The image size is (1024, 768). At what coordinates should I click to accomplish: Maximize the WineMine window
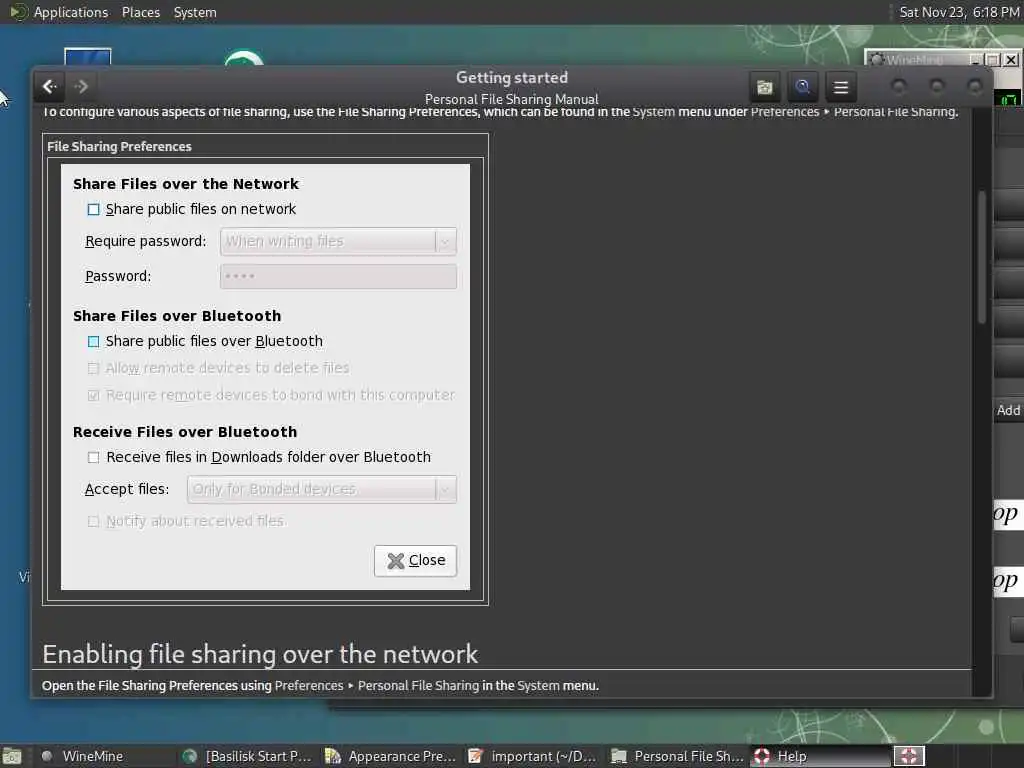(x=993, y=59)
